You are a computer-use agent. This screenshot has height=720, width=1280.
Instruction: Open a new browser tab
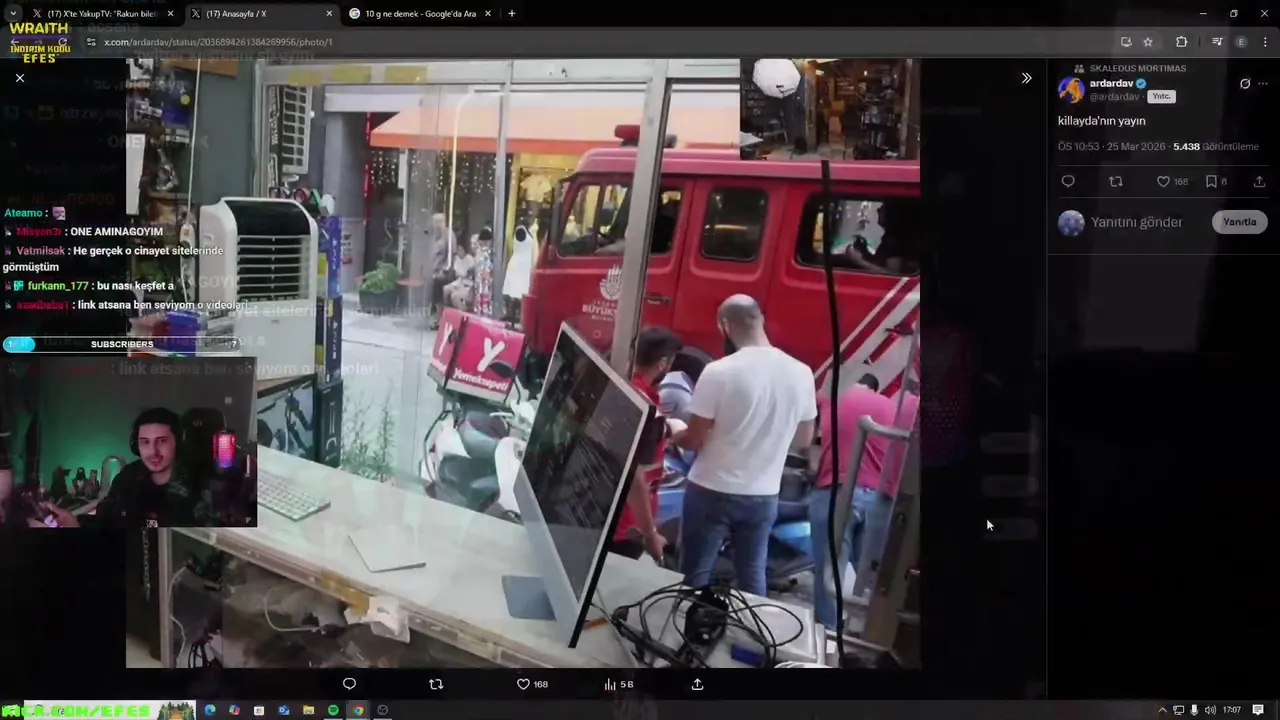coord(511,14)
